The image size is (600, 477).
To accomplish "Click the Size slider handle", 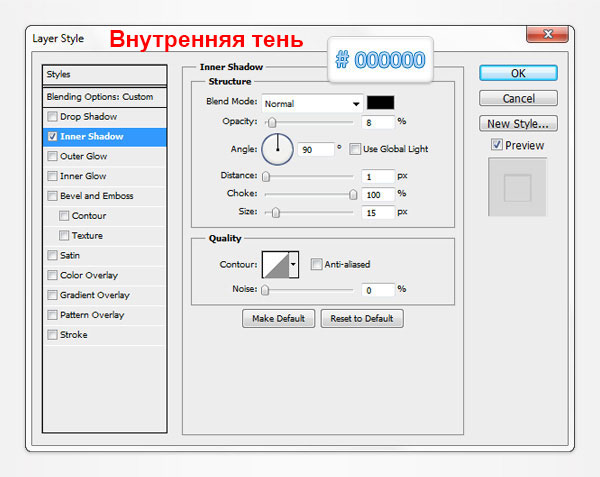I will click(276, 213).
